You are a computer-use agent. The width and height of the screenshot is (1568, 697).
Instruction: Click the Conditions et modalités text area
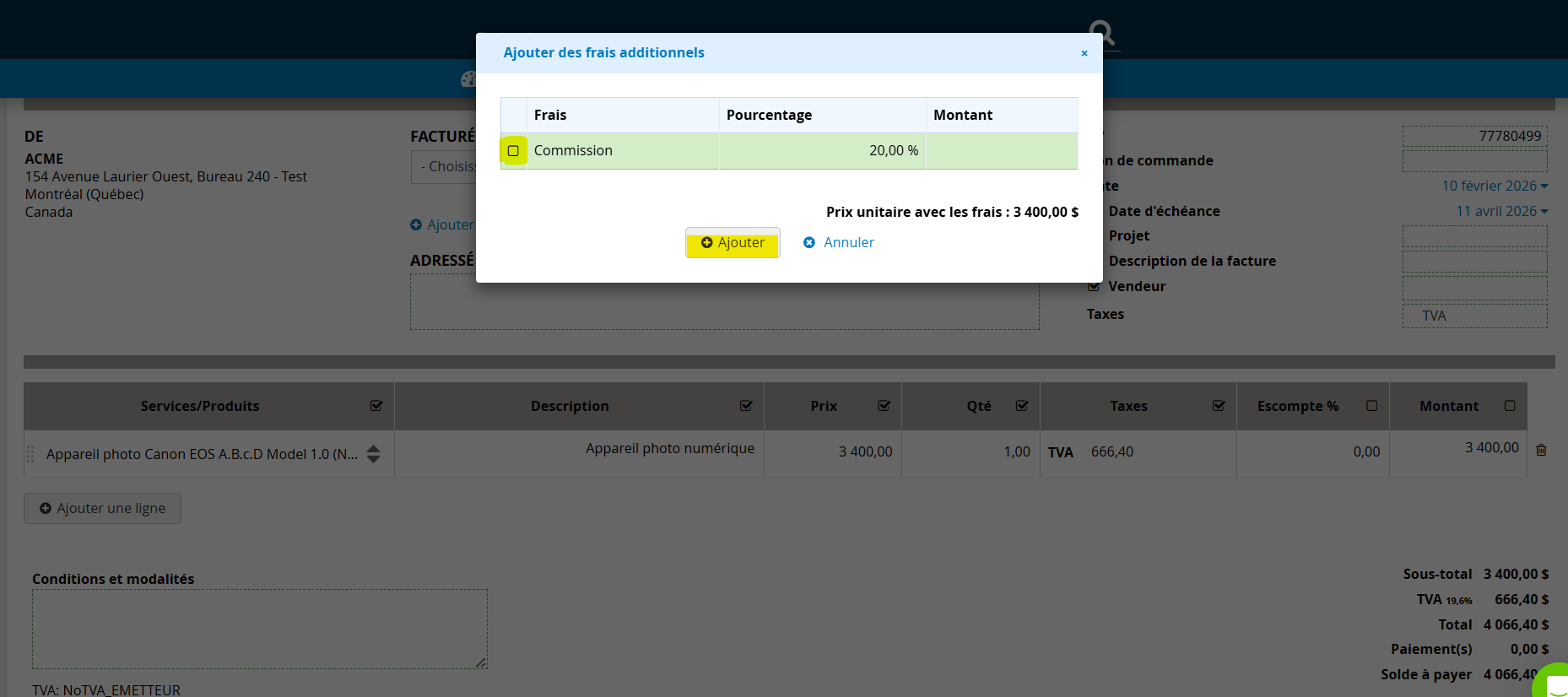pyautogui.click(x=259, y=629)
